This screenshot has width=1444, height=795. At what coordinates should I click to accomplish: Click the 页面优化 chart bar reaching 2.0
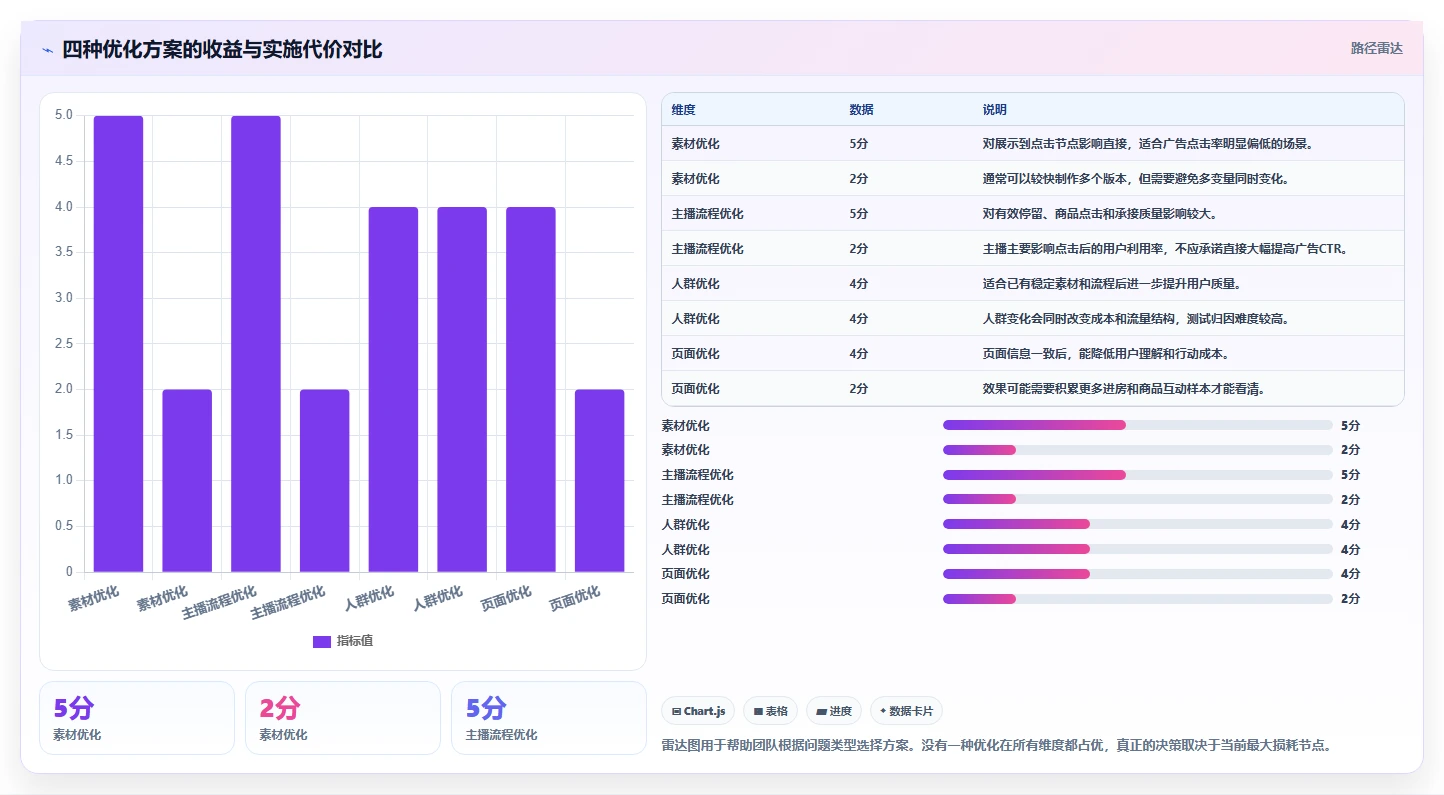[600, 481]
